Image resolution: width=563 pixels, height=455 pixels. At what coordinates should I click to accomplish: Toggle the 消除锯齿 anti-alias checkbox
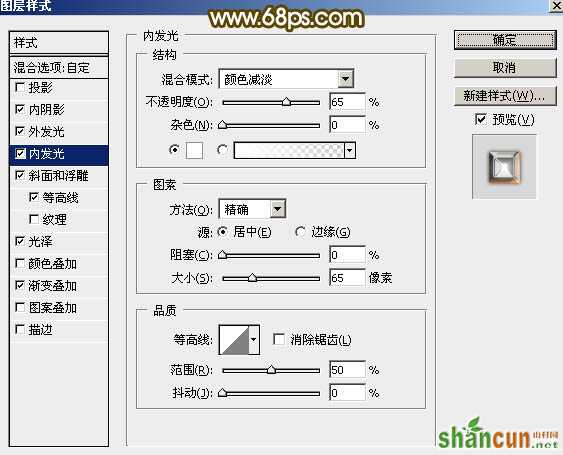click(279, 339)
